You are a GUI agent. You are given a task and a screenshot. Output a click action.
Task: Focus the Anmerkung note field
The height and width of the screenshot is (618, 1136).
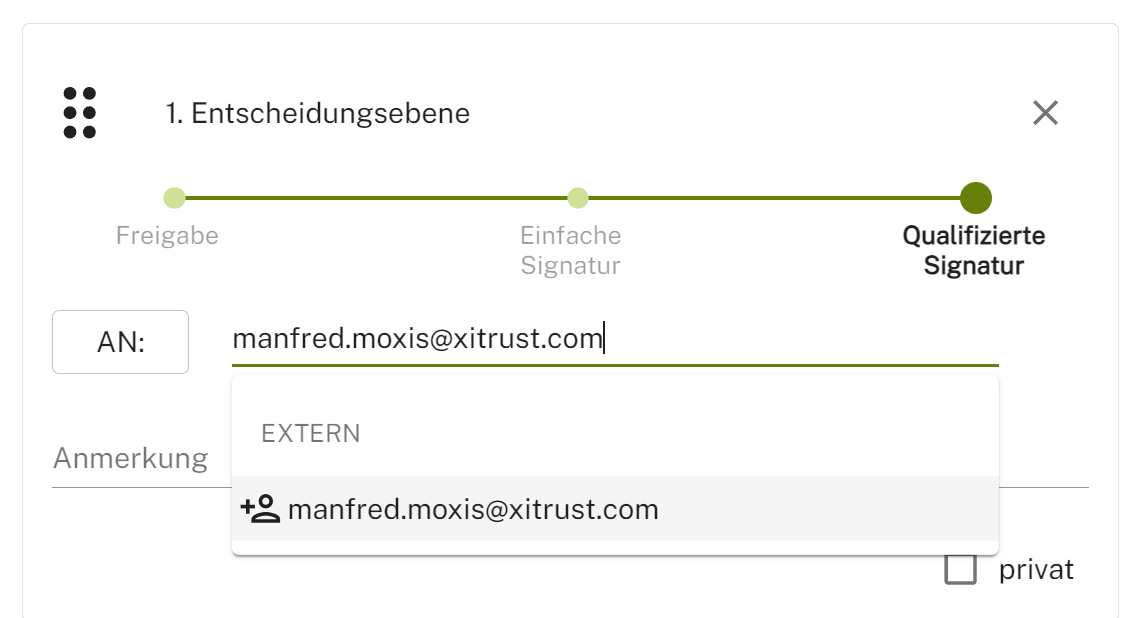tap(130, 459)
